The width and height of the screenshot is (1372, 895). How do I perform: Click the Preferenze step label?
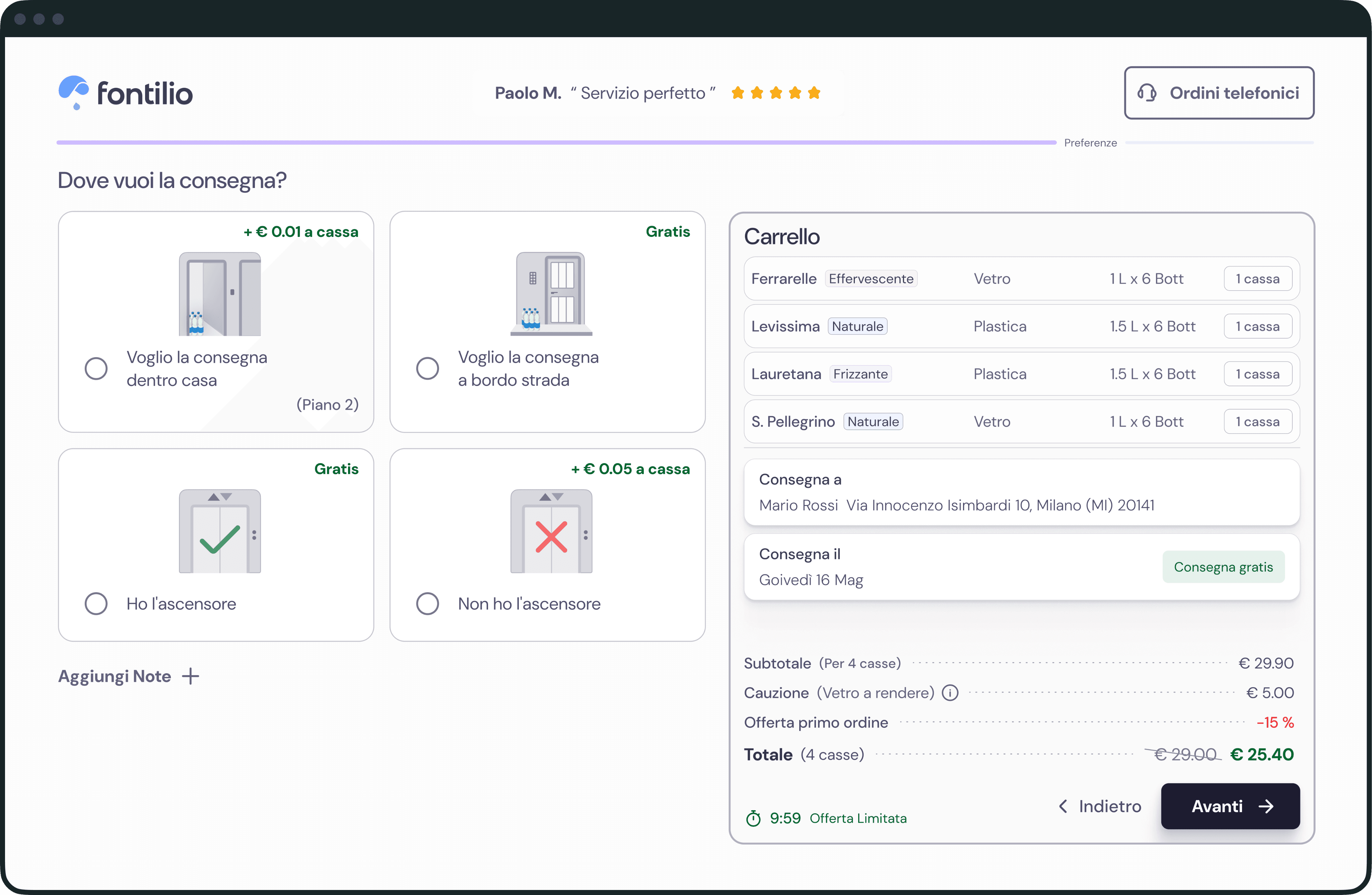coord(1090,142)
